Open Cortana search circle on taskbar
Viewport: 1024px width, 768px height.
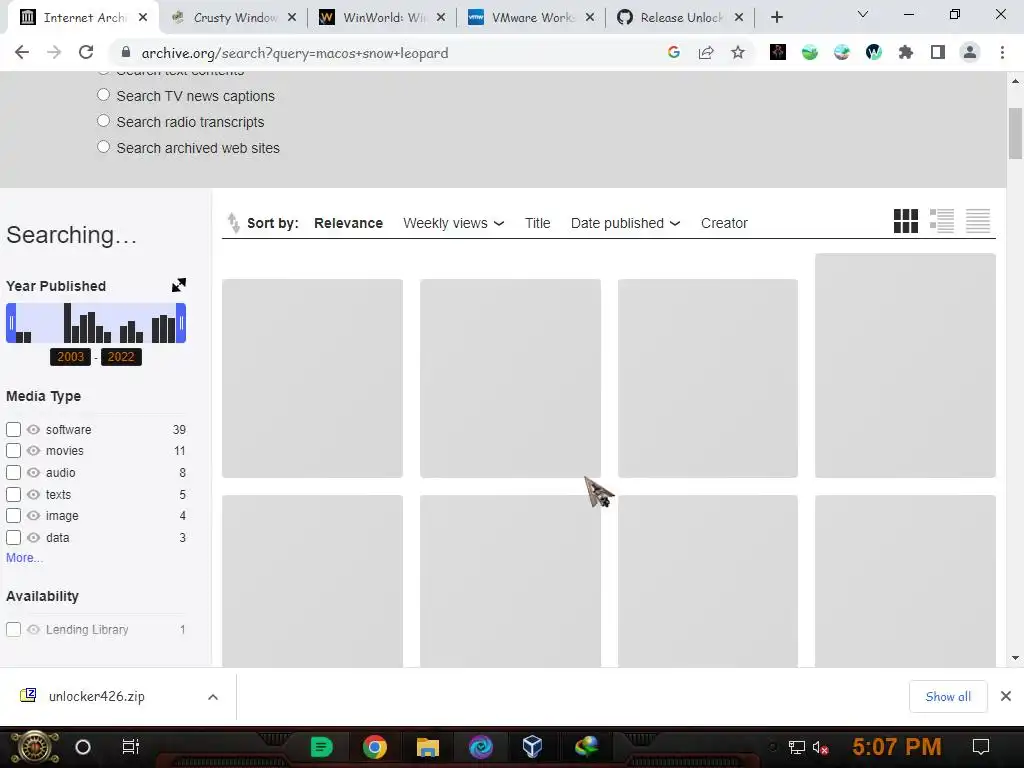pyautogui.click(x=83, y=747)
